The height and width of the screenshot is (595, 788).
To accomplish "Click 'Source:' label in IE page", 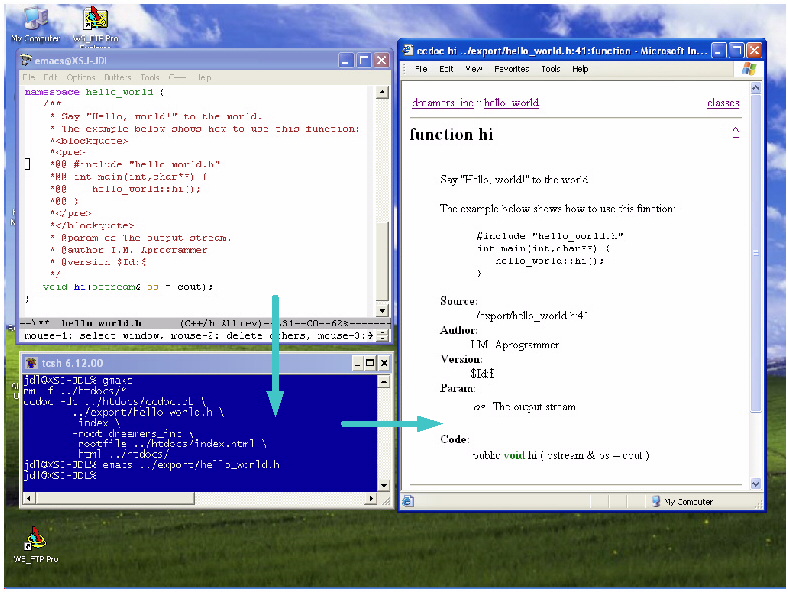I will click(x=458, y=301).
